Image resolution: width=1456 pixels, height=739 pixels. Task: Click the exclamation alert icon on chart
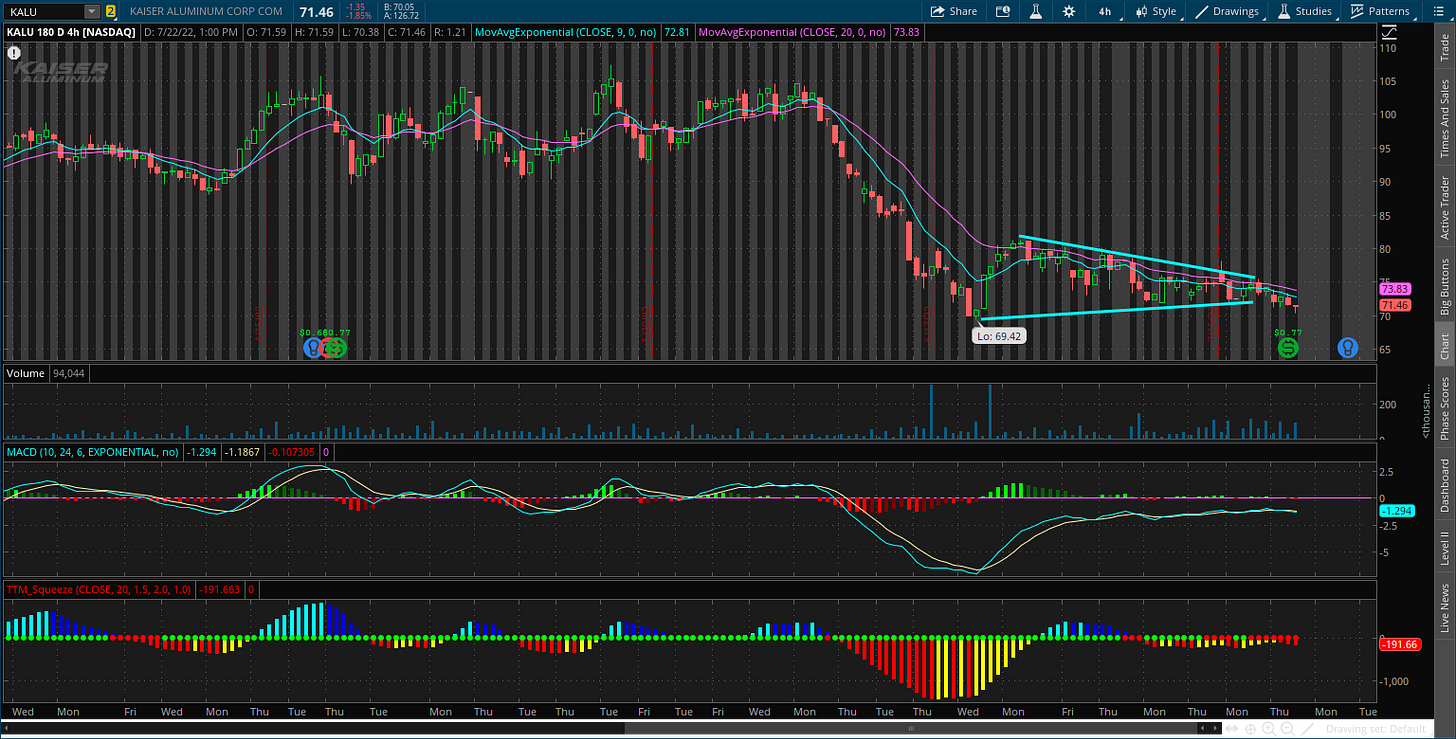pyautogui.click(x=14, y=52)
